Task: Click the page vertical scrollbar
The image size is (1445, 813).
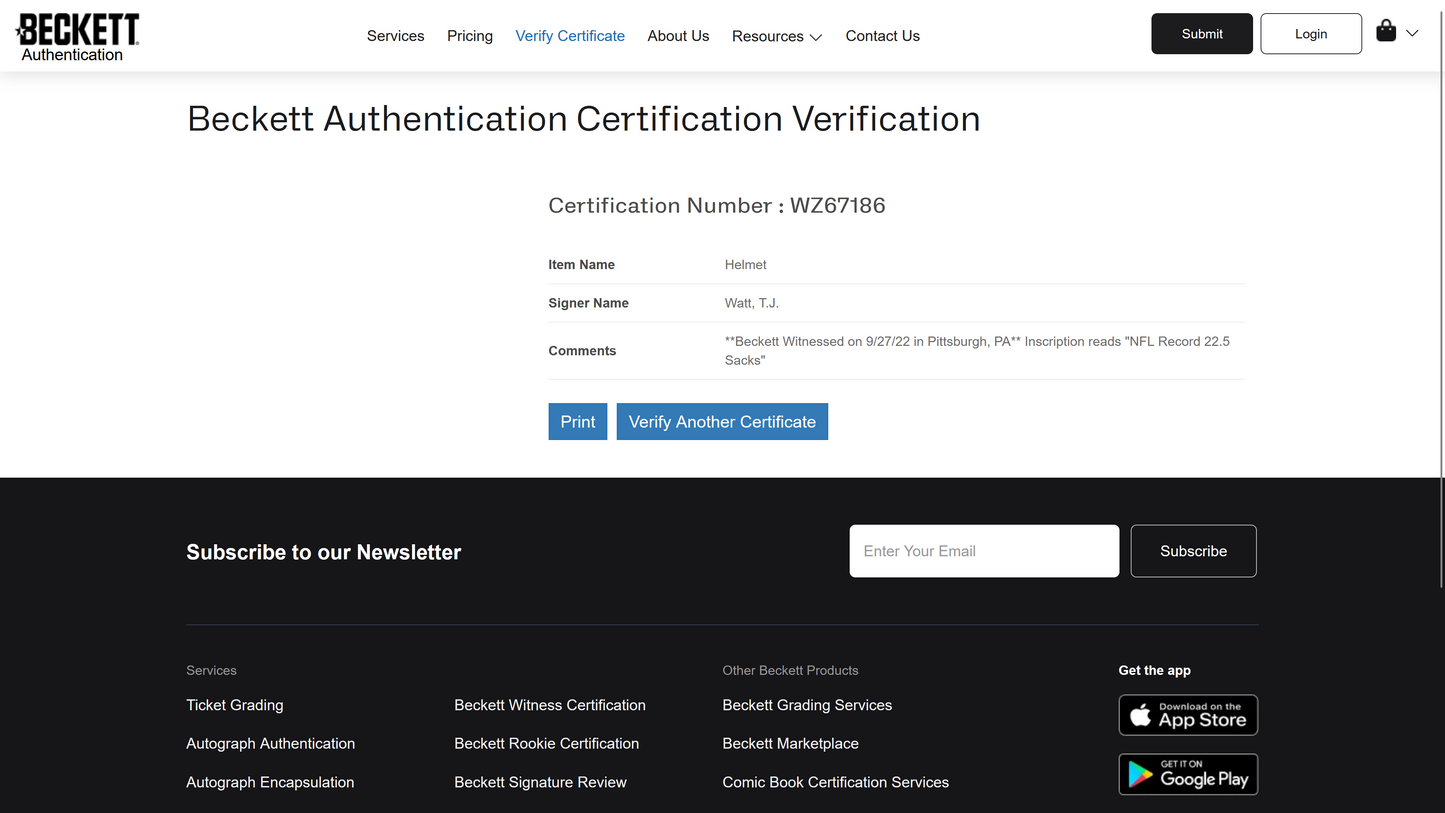Action: (1440, 300)
